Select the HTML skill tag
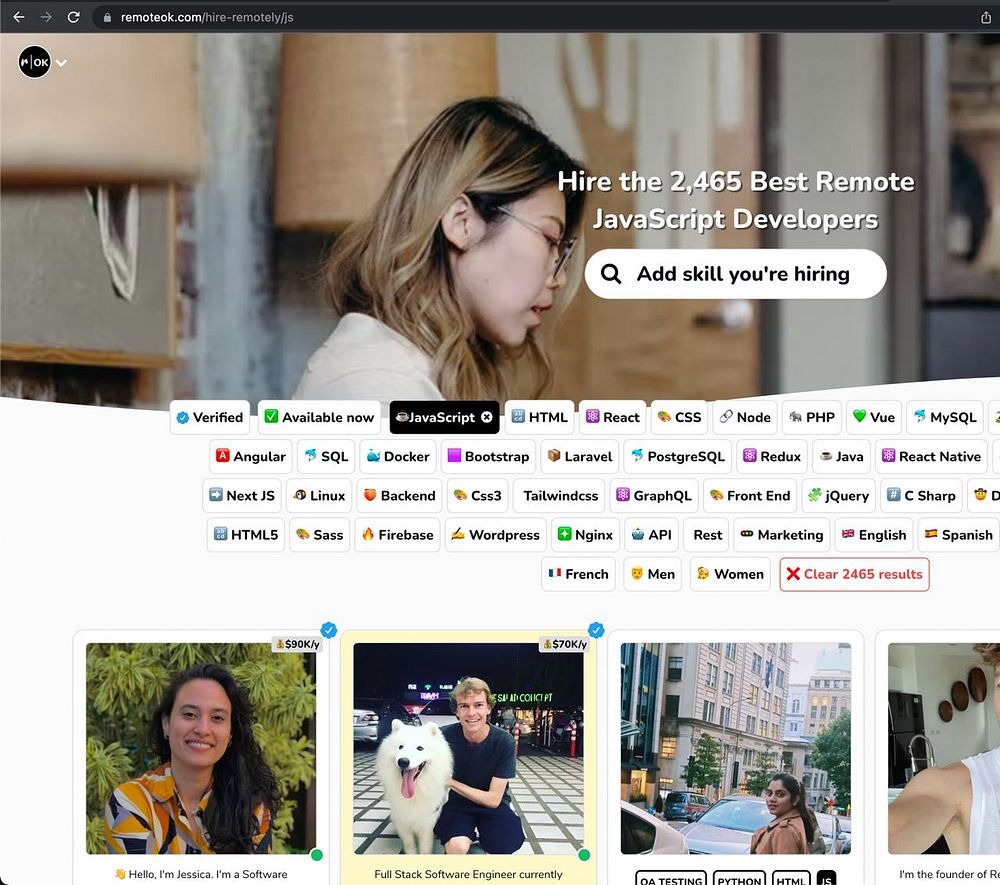The height and width of the screenshot is (885, 1000). point(540,417)
